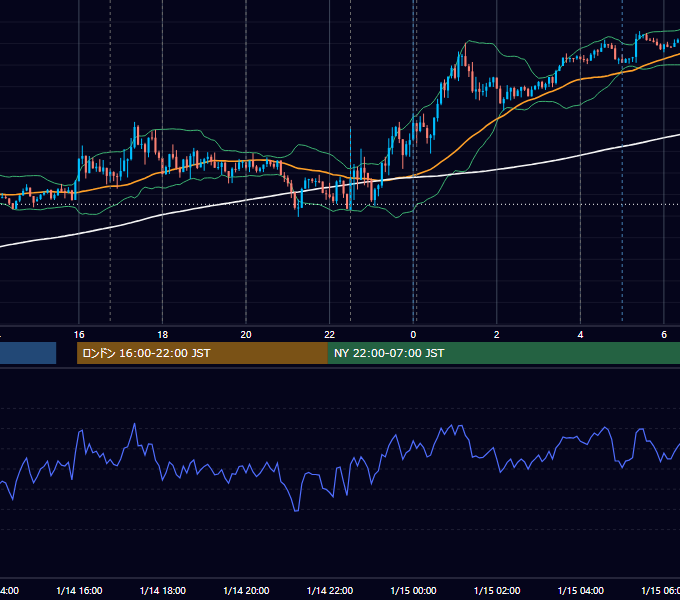Click the 1/14 16:00 time label
Image resolution: width=680 pixels, height=600 pixels.
pyautogui.click(x=79, y=590)
